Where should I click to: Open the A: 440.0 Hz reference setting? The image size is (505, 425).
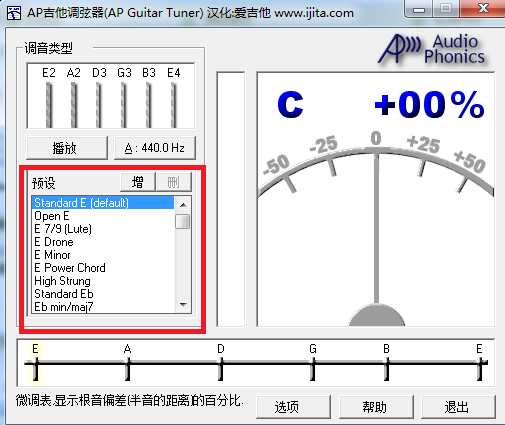click(x=155, y=148)
